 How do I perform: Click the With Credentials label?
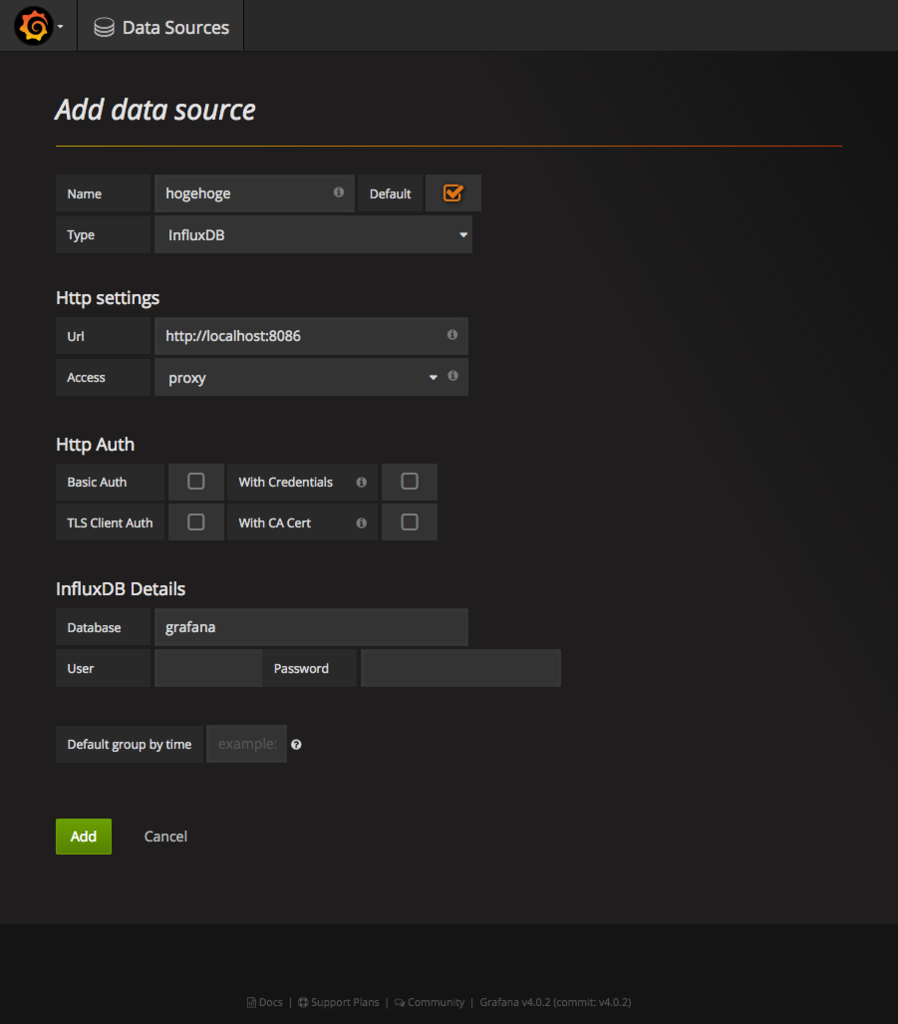tap(285, 482)
